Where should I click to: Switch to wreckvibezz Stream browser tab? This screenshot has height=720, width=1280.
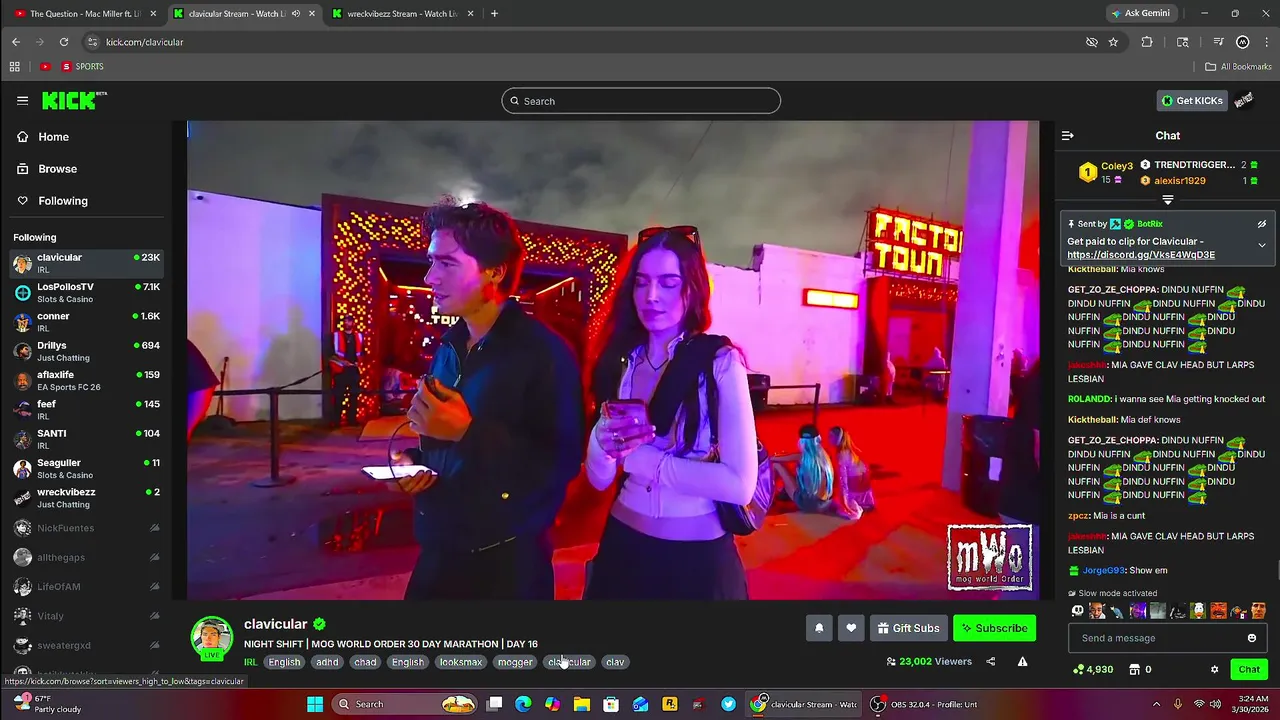[x=403, y=14]
